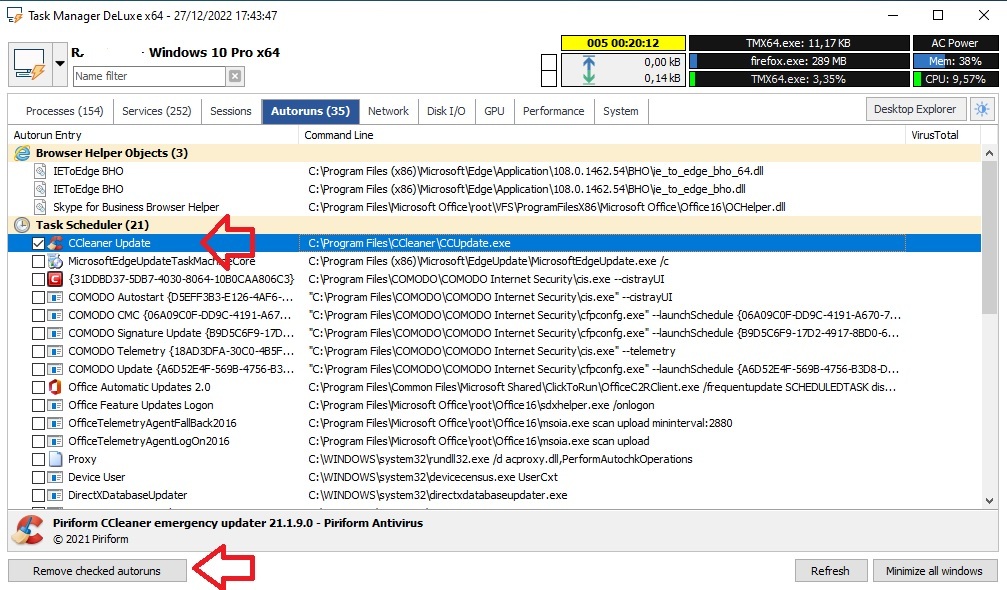The image size is (1007, 590).
Task: Click the VirusTotal column header
Action: (x=943, y=135)
